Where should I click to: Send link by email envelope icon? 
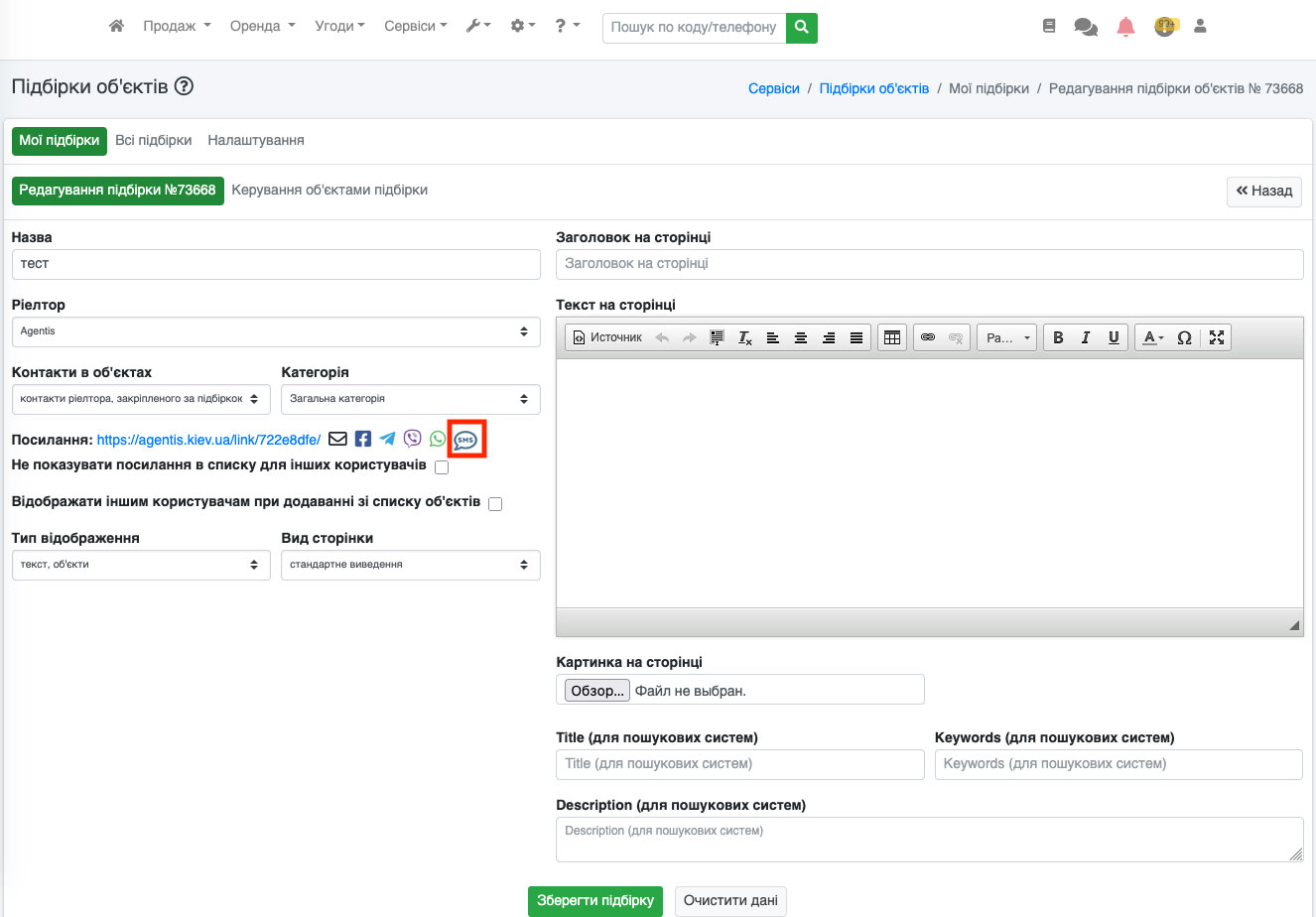click(x=337, y=439)
